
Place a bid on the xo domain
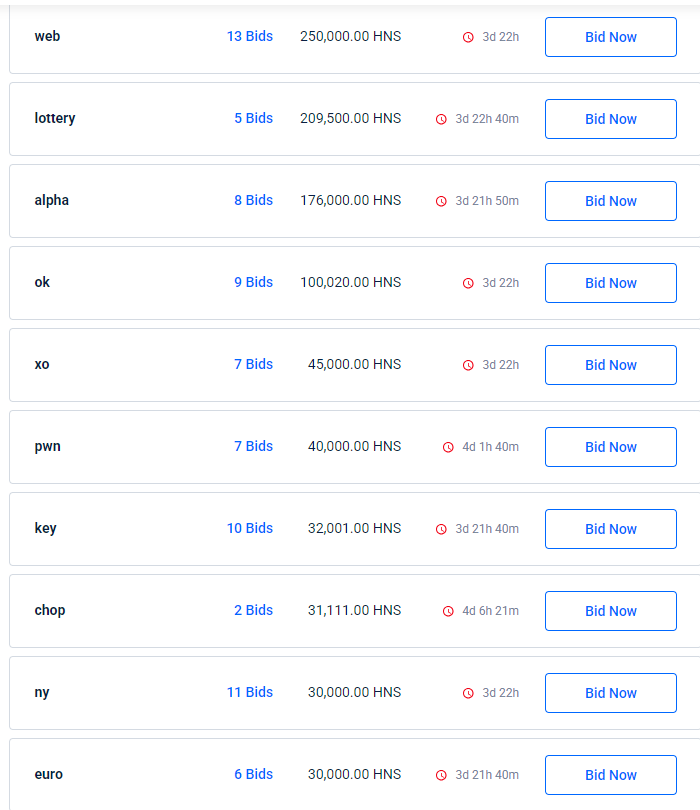click(x=610, y=365)
